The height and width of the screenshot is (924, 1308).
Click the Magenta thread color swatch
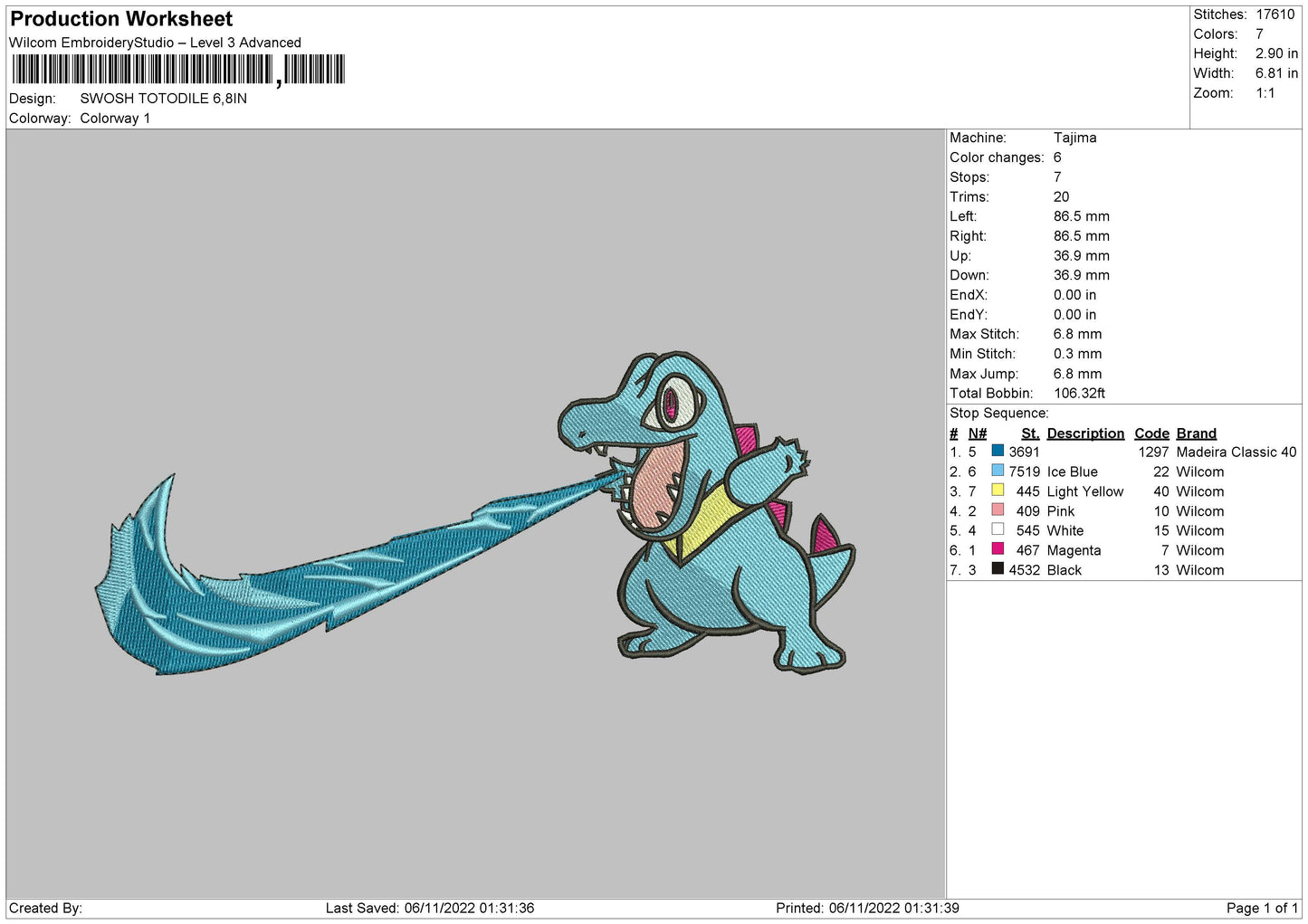pyautogui.click(x=998, y=549)
